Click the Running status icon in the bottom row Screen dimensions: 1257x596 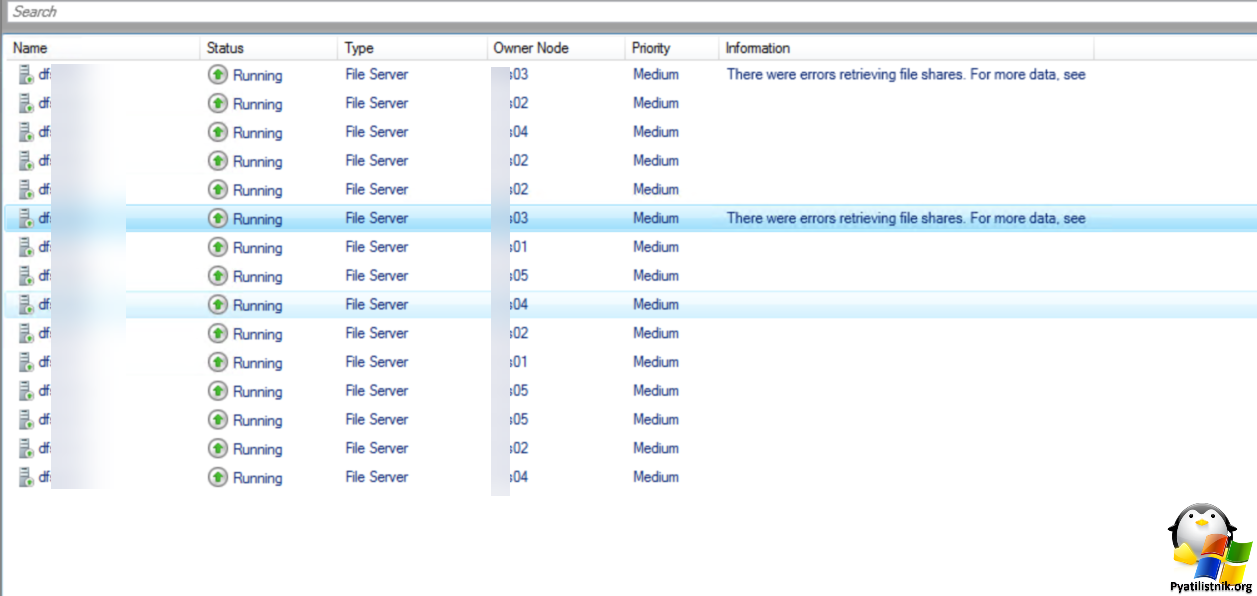tap(218, 477)
